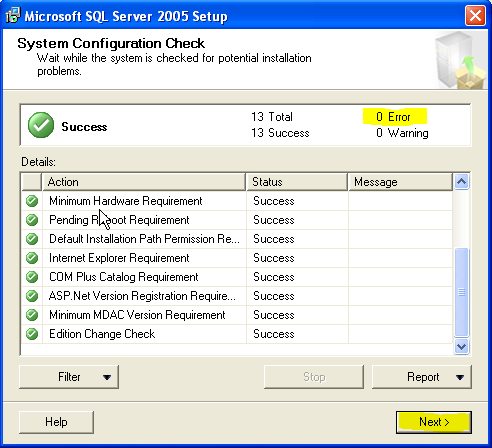
Task: Open Help for the configuration check
Action: (x=56, y=422)
